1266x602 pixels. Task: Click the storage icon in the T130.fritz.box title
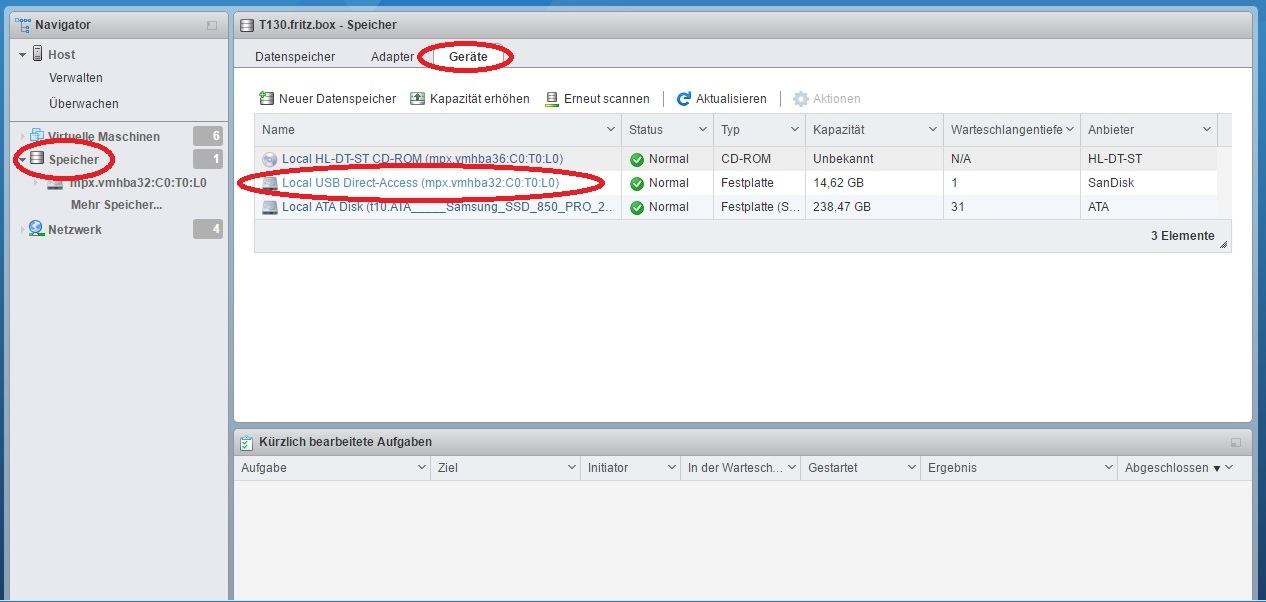click(247, 24)
